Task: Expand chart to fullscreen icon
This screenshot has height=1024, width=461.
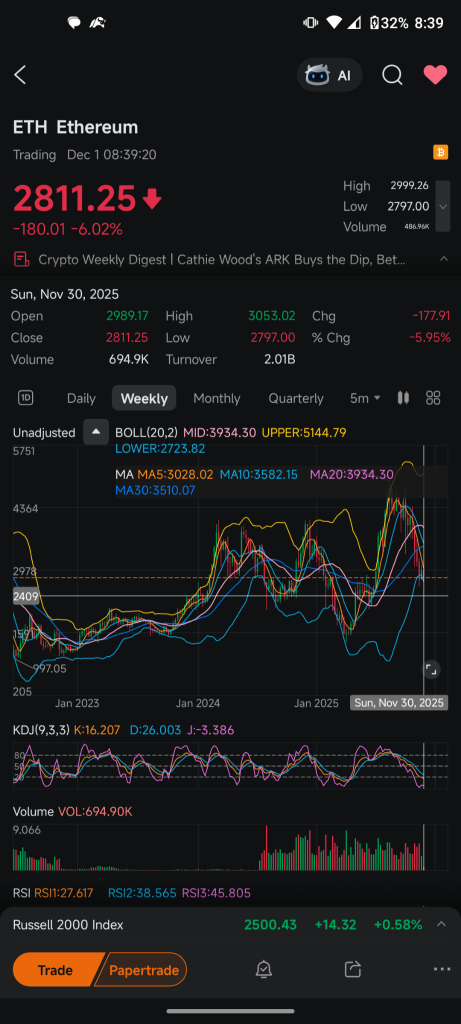Action: tap(432, 669)
